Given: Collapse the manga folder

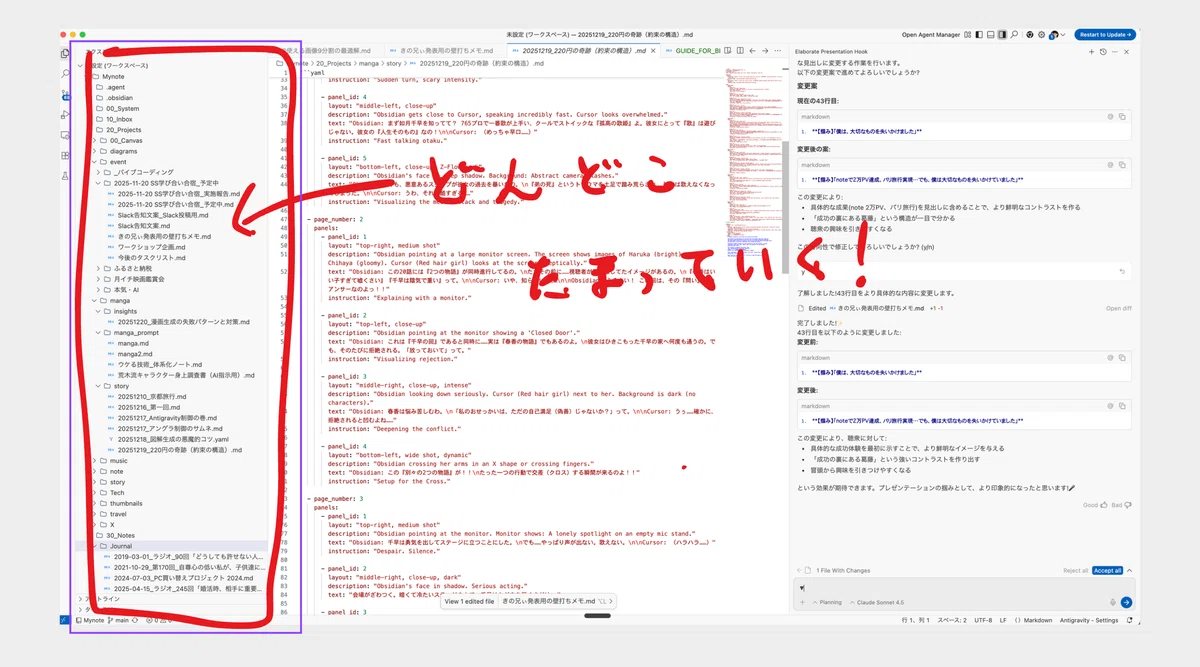Looking at the screenshot, I should tap(119, 300).
